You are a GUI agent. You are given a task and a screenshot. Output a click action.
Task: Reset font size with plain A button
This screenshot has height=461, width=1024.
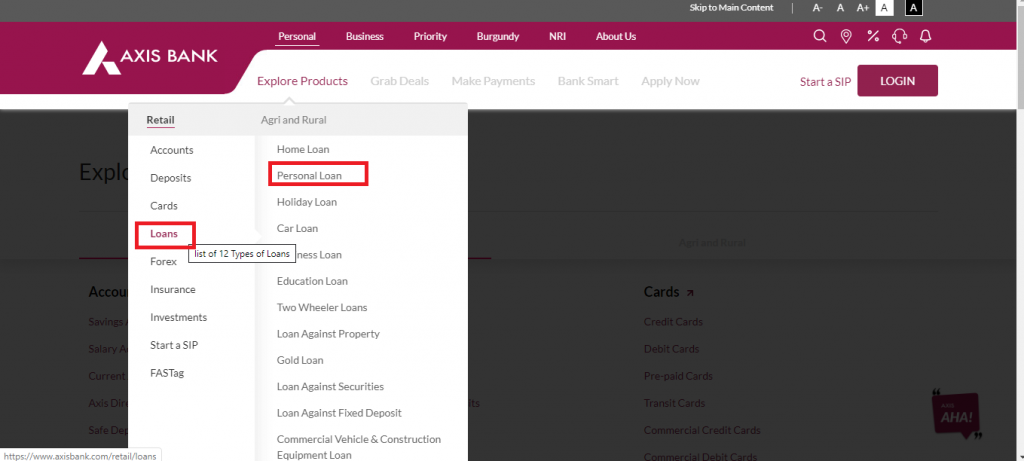pyautogui.click(x=840, y=8)
